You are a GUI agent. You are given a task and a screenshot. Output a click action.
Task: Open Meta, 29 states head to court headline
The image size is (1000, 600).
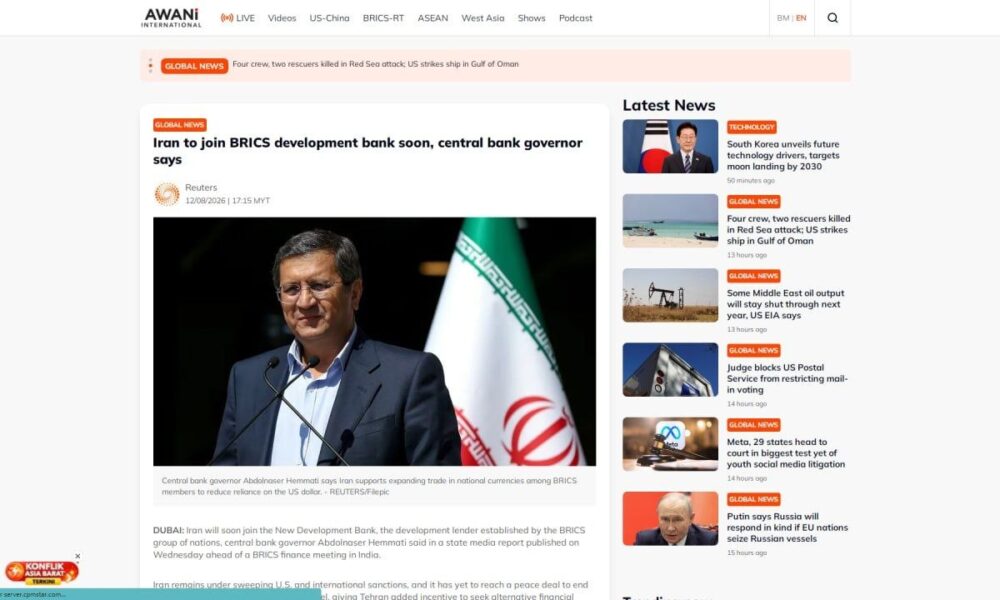point(786,453)
